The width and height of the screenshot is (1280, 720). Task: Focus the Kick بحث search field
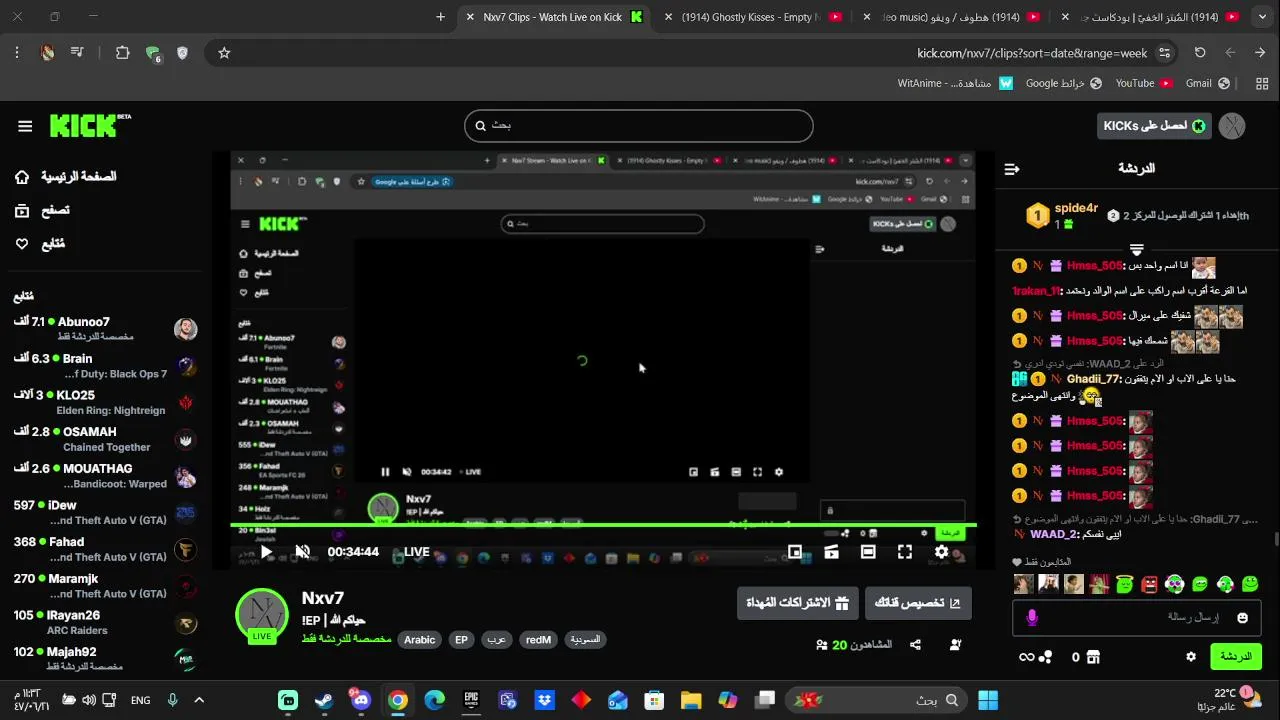(x=639, y=125)
